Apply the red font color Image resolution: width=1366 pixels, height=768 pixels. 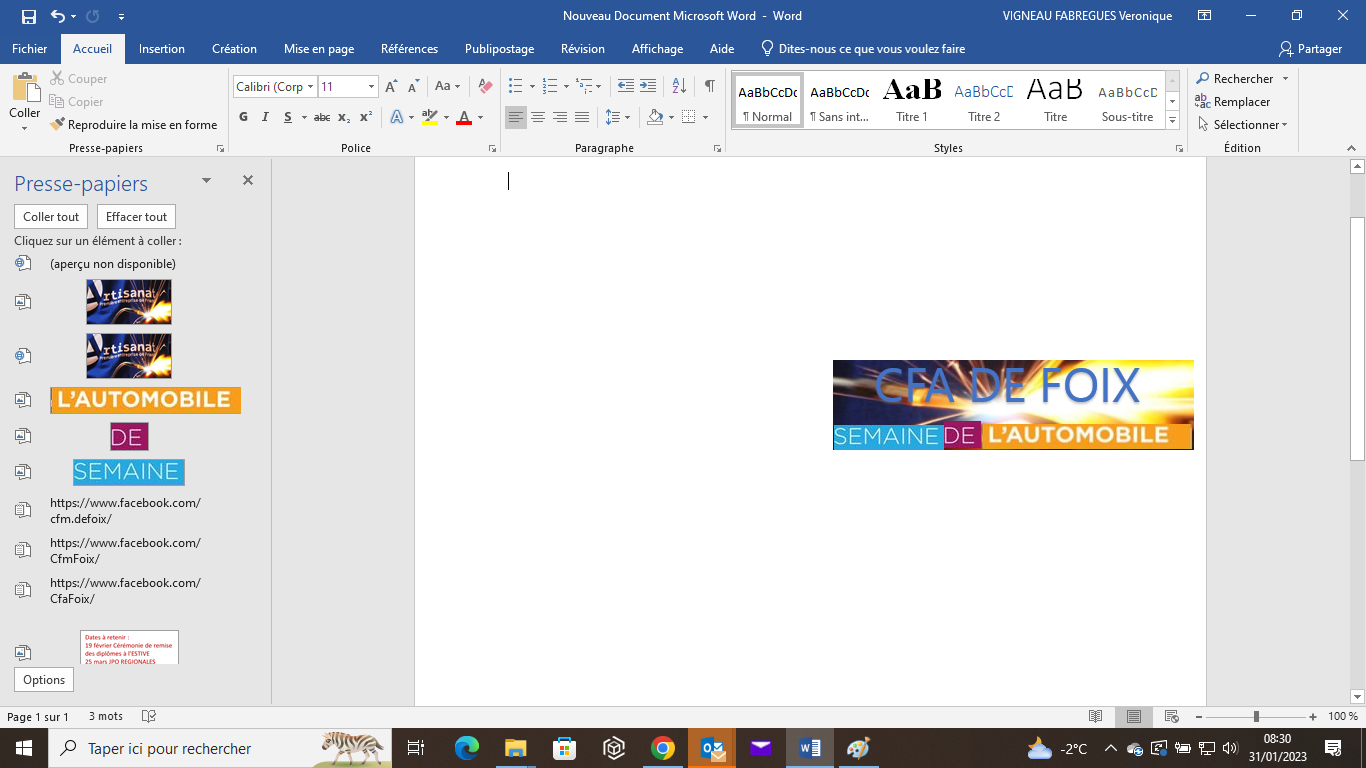click(x=463, y=117)
